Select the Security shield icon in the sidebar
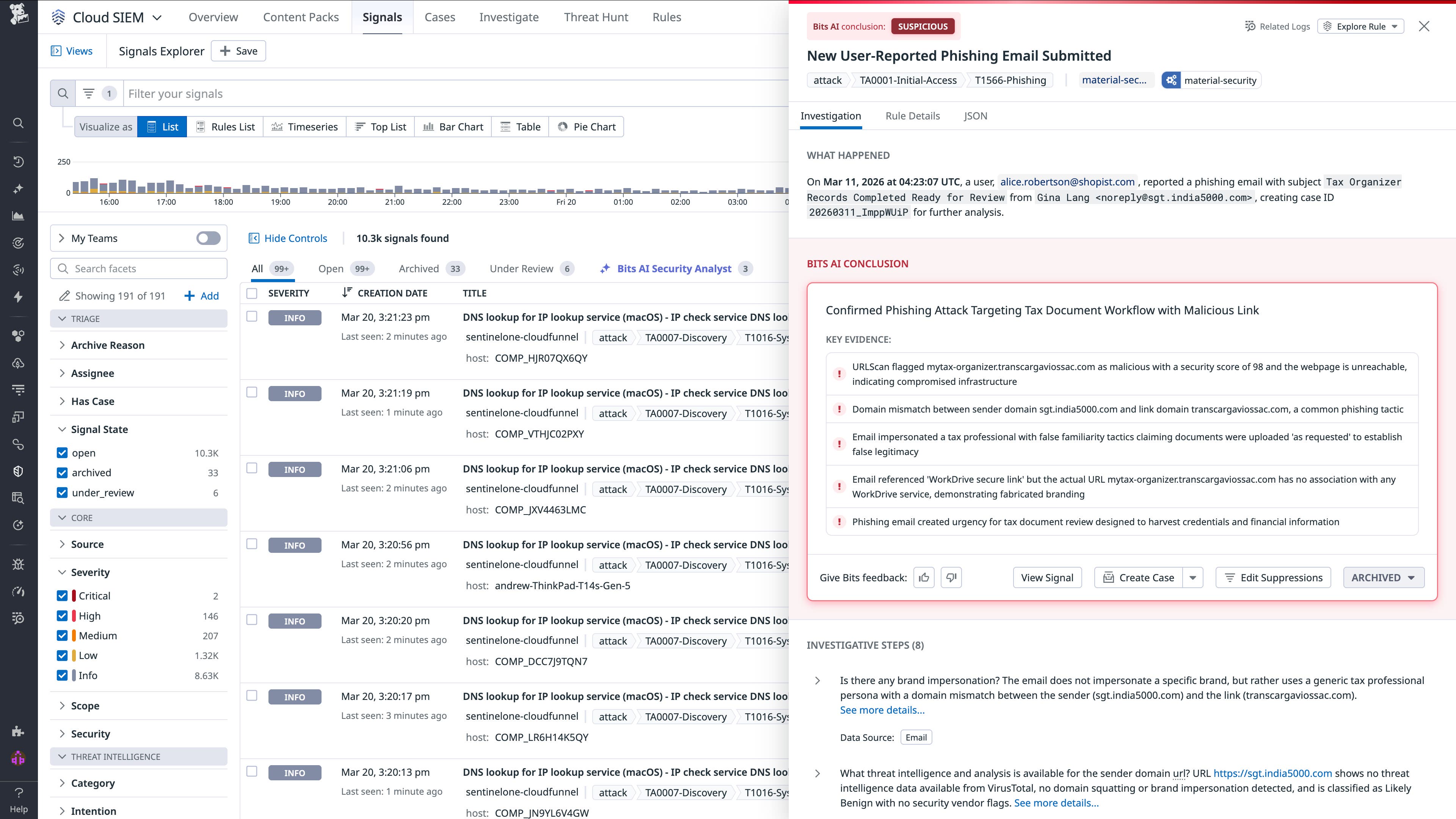 click(x=18, y=471)
